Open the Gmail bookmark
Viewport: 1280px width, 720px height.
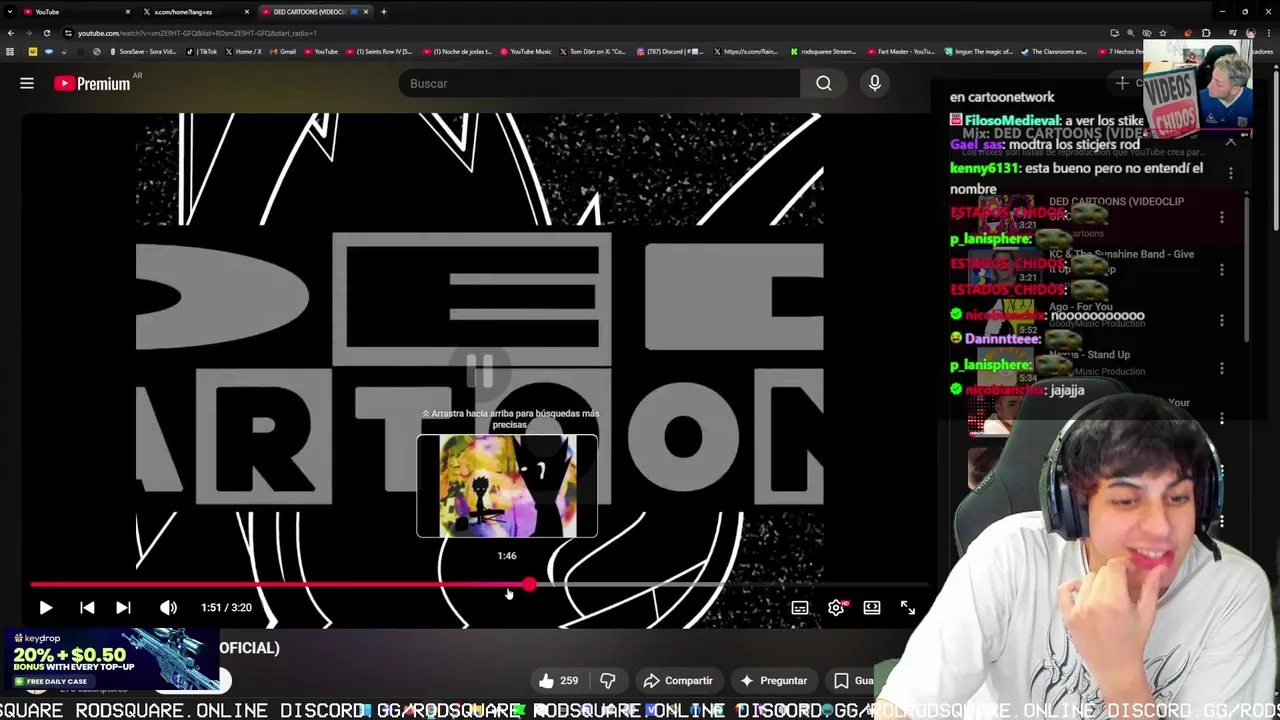[283, 51]
